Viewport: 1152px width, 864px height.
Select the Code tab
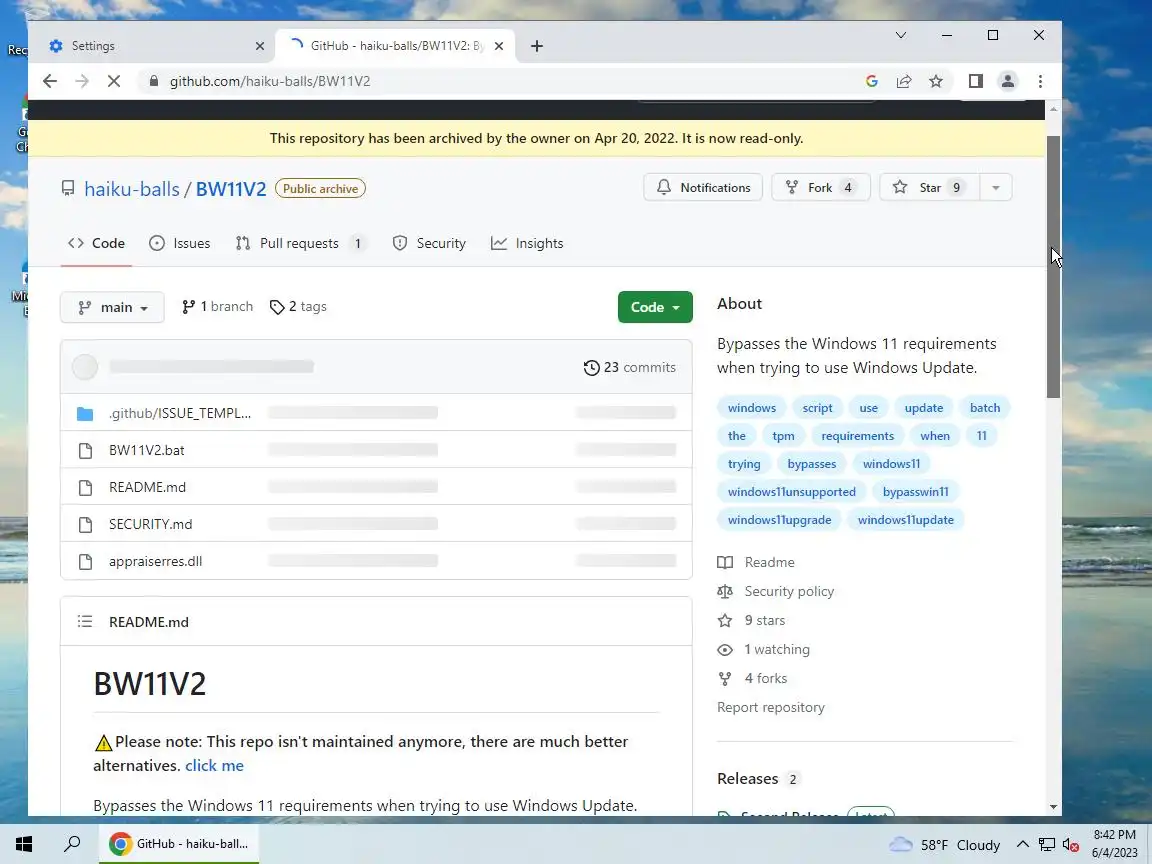[96, 243]
